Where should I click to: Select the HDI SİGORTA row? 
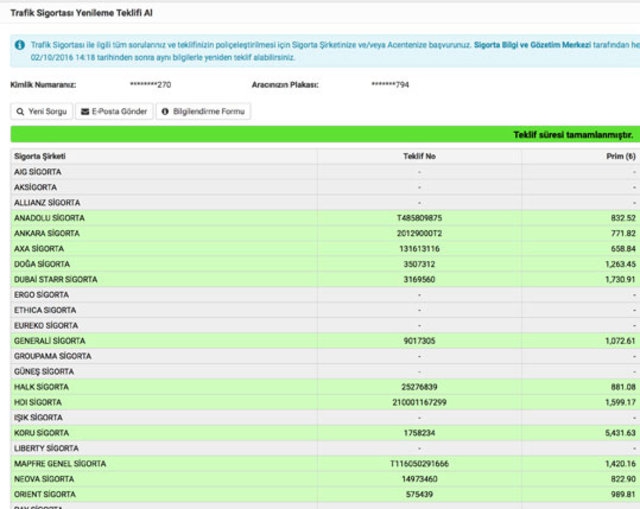pos(325,402)
